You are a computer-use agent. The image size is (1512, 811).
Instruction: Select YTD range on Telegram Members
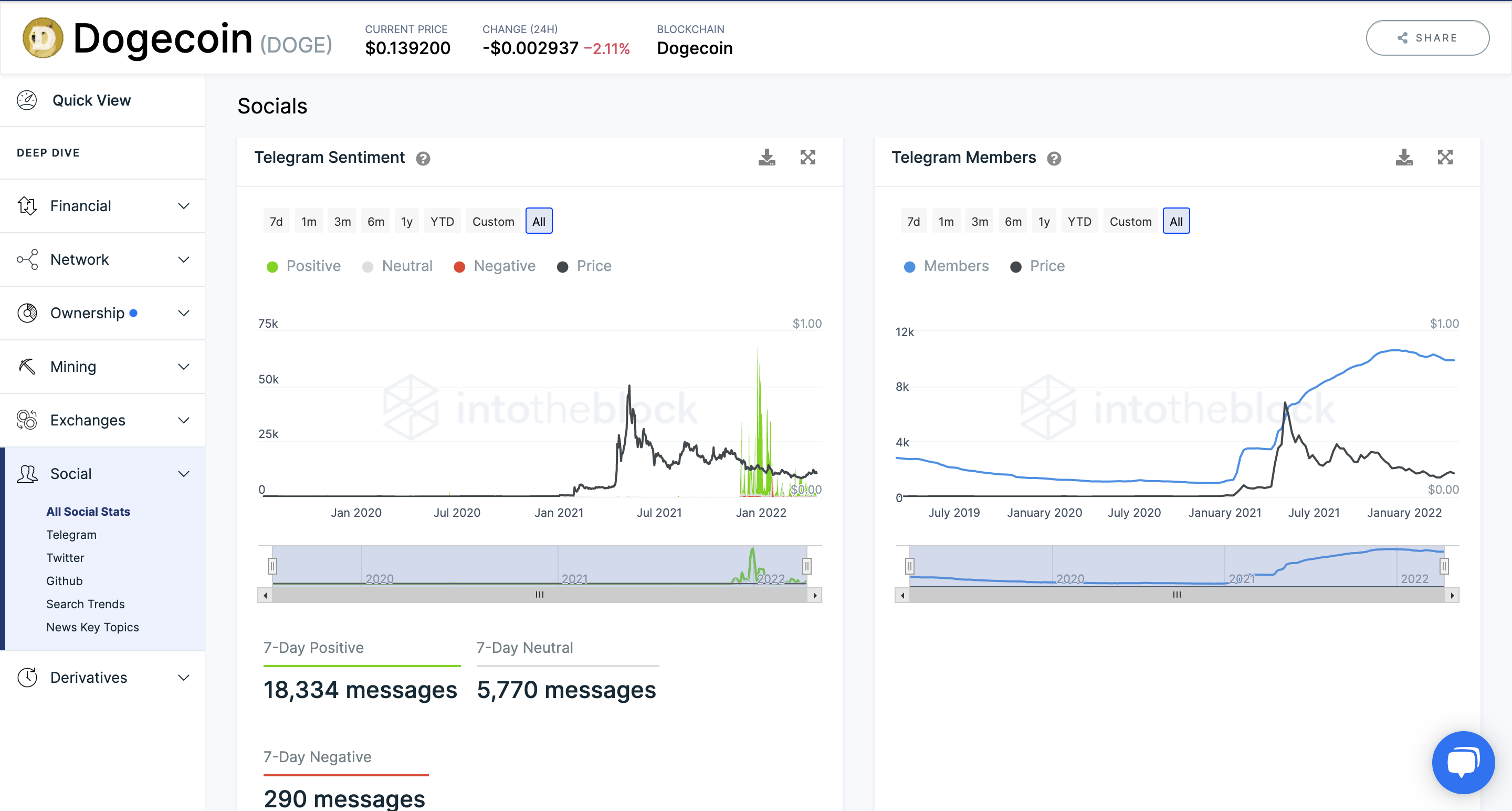(x=1079, y=221)
